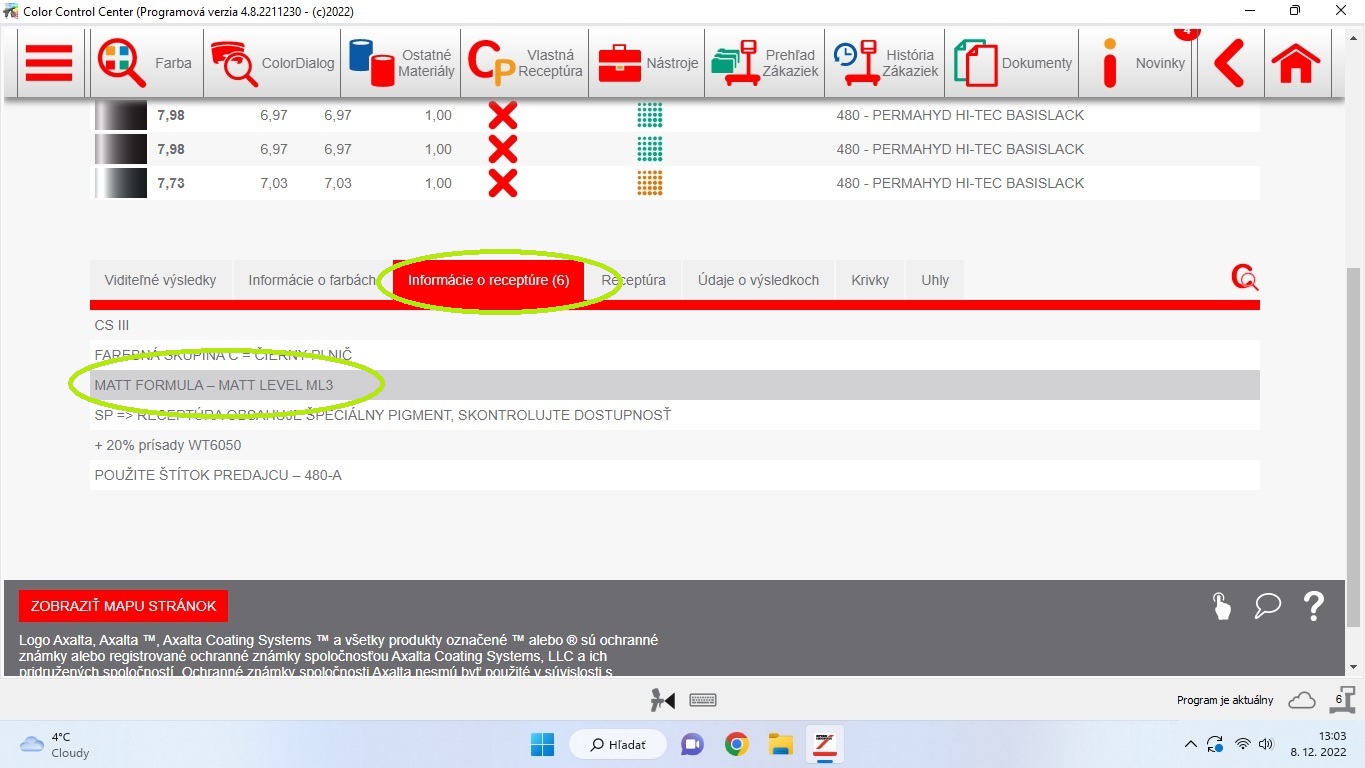Image resolution: width=1365 pixels, height=768 pixels.
Task: Click red X in first 7,98 row
Action: [502, 115]
